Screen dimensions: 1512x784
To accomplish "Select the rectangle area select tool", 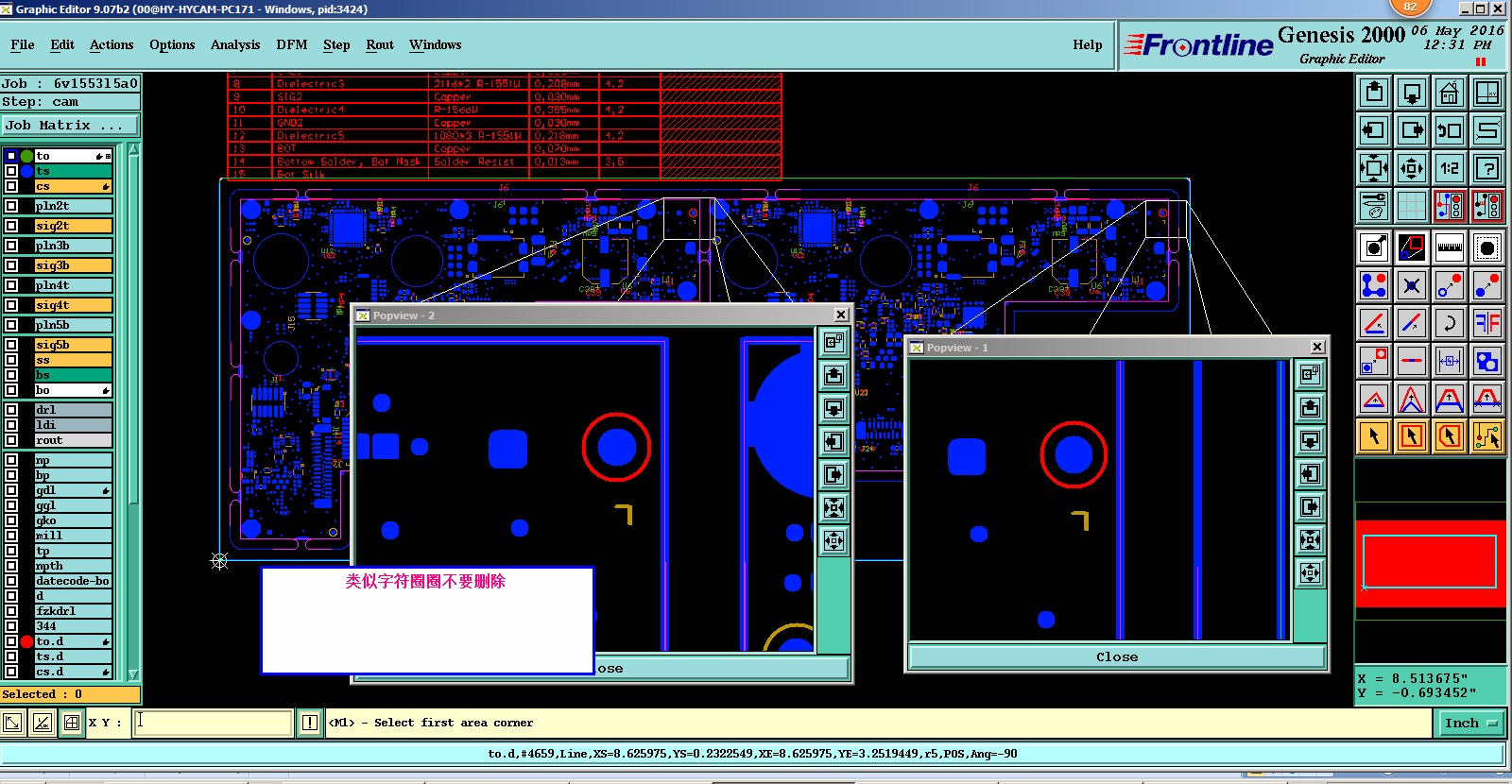I will 1412,436.
